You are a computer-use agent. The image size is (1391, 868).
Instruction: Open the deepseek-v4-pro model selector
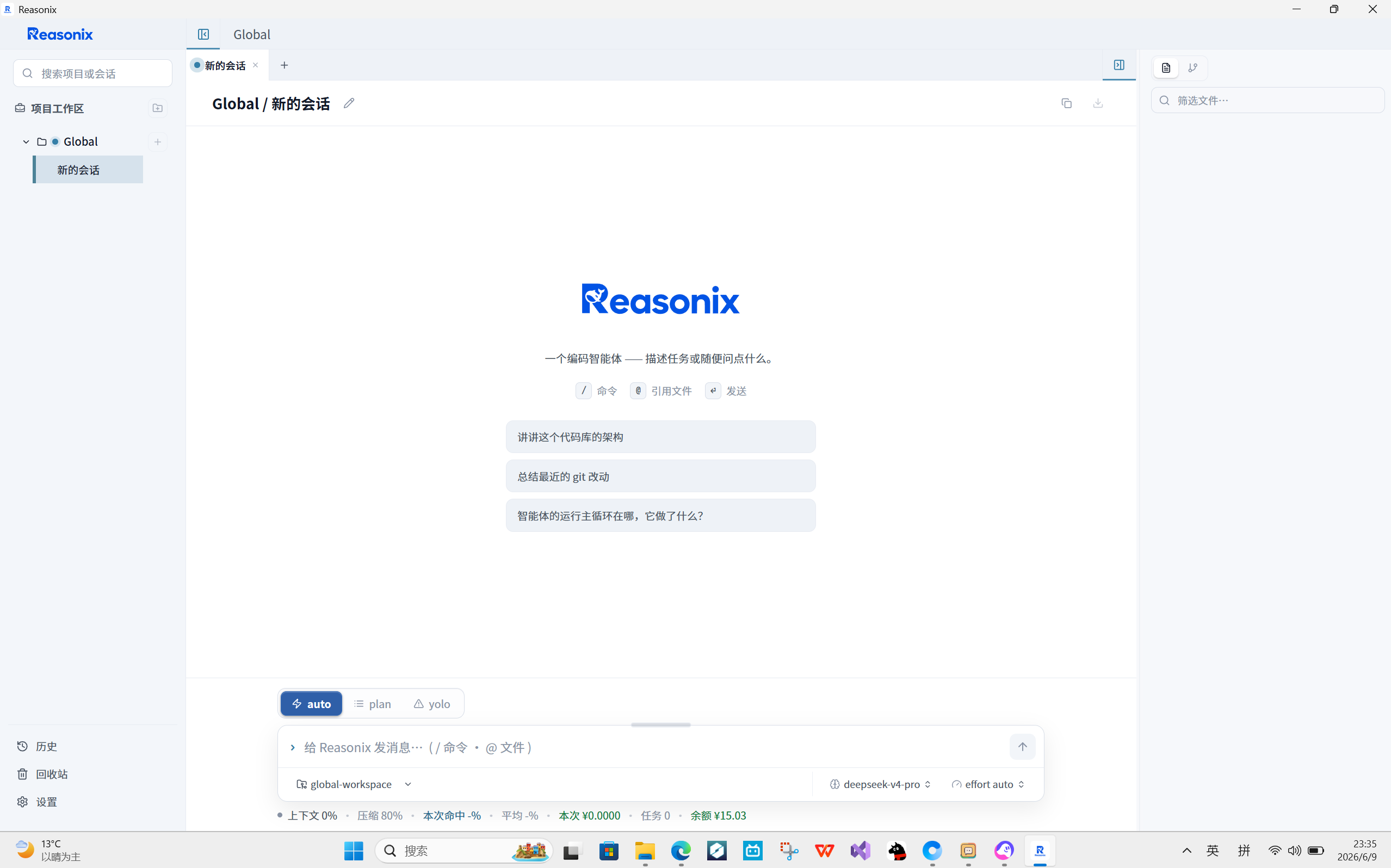880,784
